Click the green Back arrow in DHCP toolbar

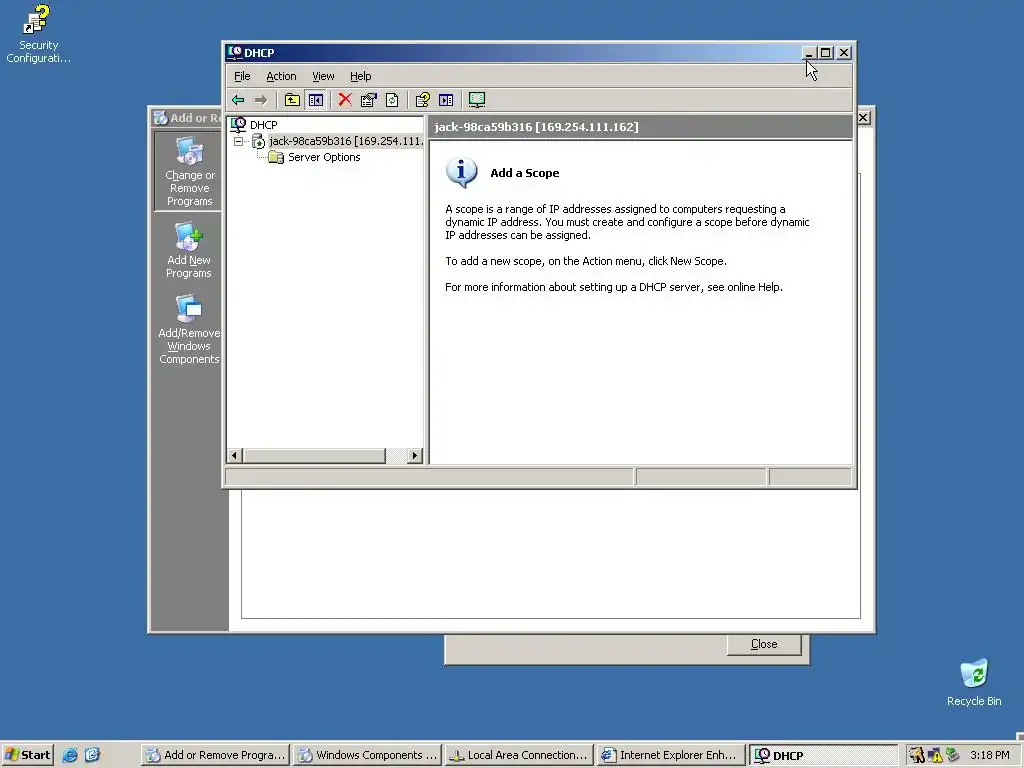pyautogui.click(x=238, y=100)
